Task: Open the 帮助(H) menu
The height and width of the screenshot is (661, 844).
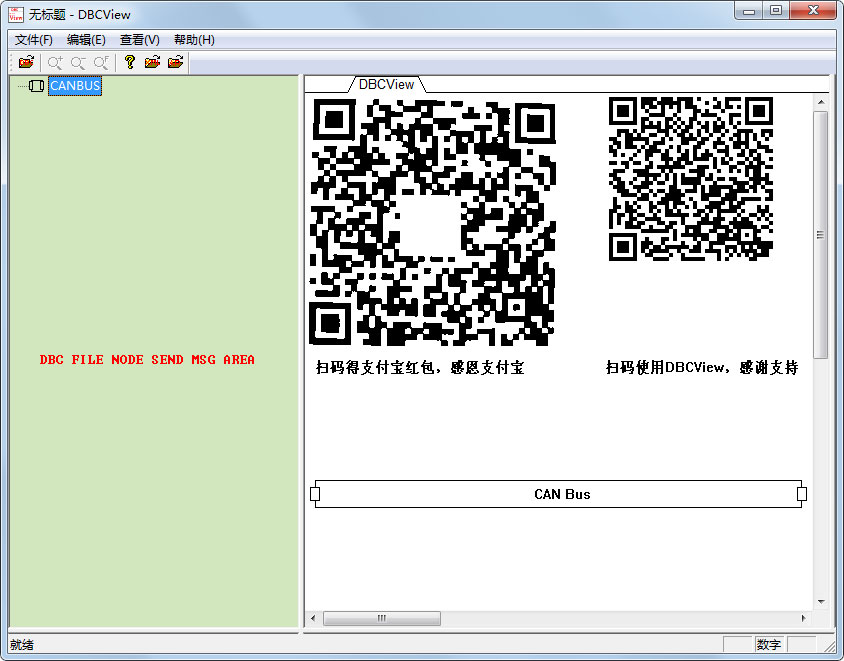Action: tap(194, 40)
